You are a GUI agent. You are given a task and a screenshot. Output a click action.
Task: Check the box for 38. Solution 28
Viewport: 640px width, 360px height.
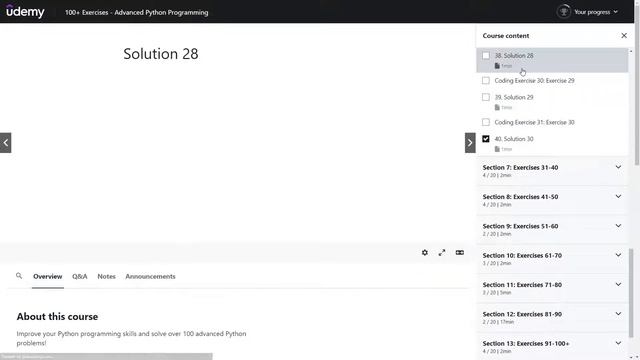tap(486, 56)
